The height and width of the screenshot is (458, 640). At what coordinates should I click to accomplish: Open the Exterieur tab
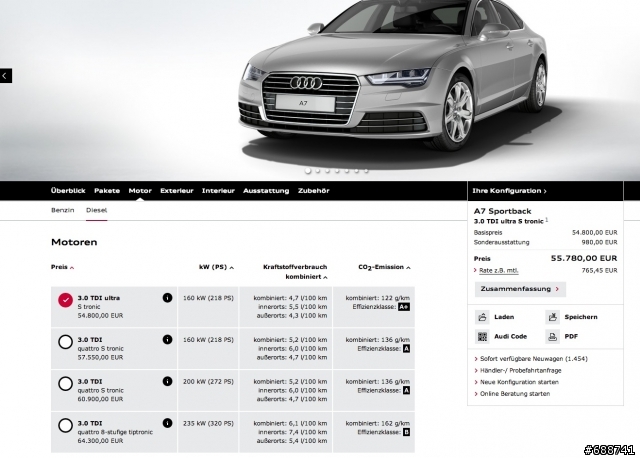(177, 191)
